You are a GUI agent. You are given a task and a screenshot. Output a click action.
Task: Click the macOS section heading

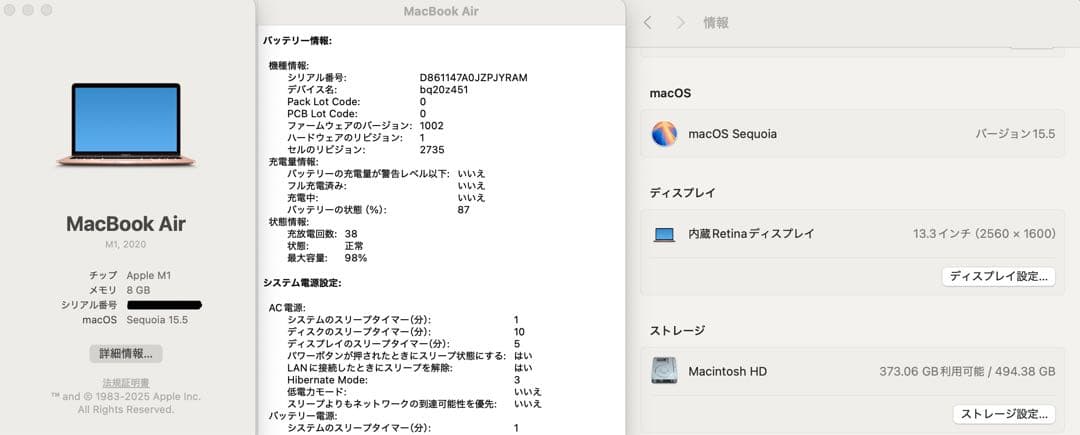click(670, 93)
